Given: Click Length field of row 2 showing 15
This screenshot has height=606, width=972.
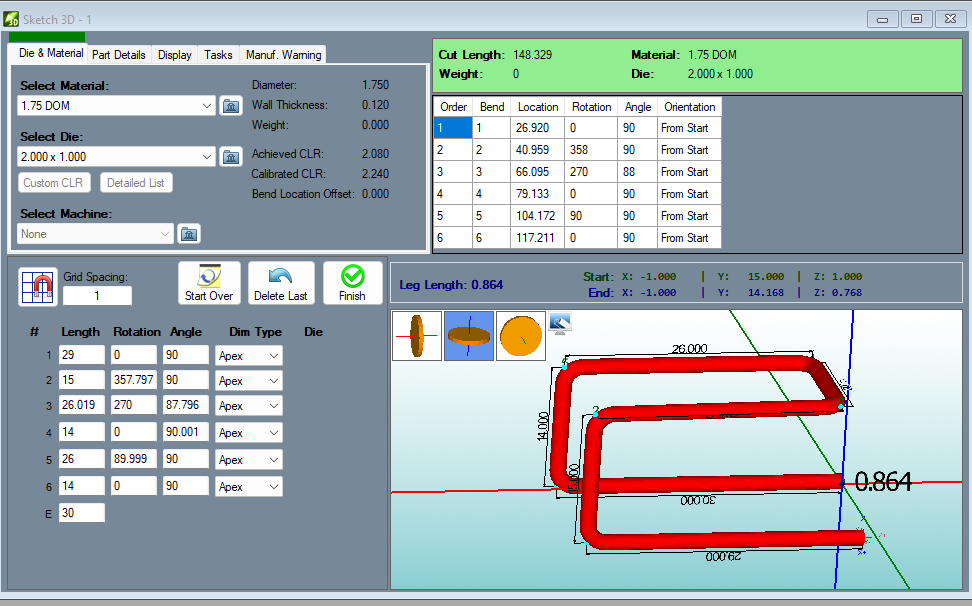Looking at the screenshot, I should click(82, 379).
